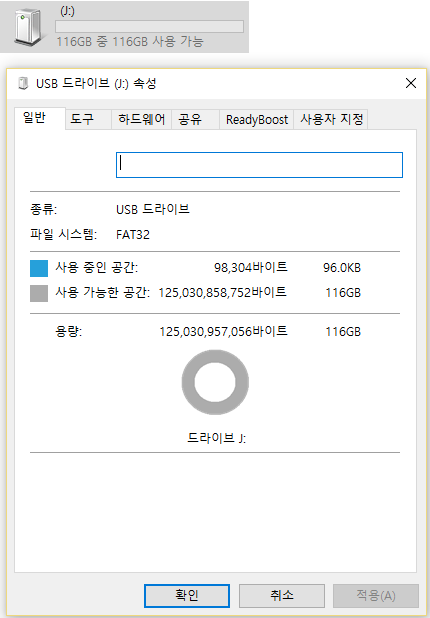
Task: Click the 'USB 드라이브' type value
Action: click(153, 209)
